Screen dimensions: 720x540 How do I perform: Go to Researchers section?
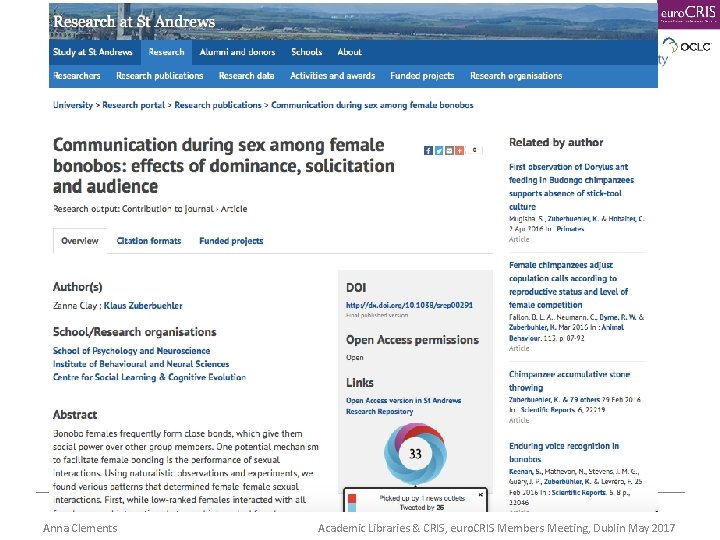pyautogui.click(x=77, y=76)
